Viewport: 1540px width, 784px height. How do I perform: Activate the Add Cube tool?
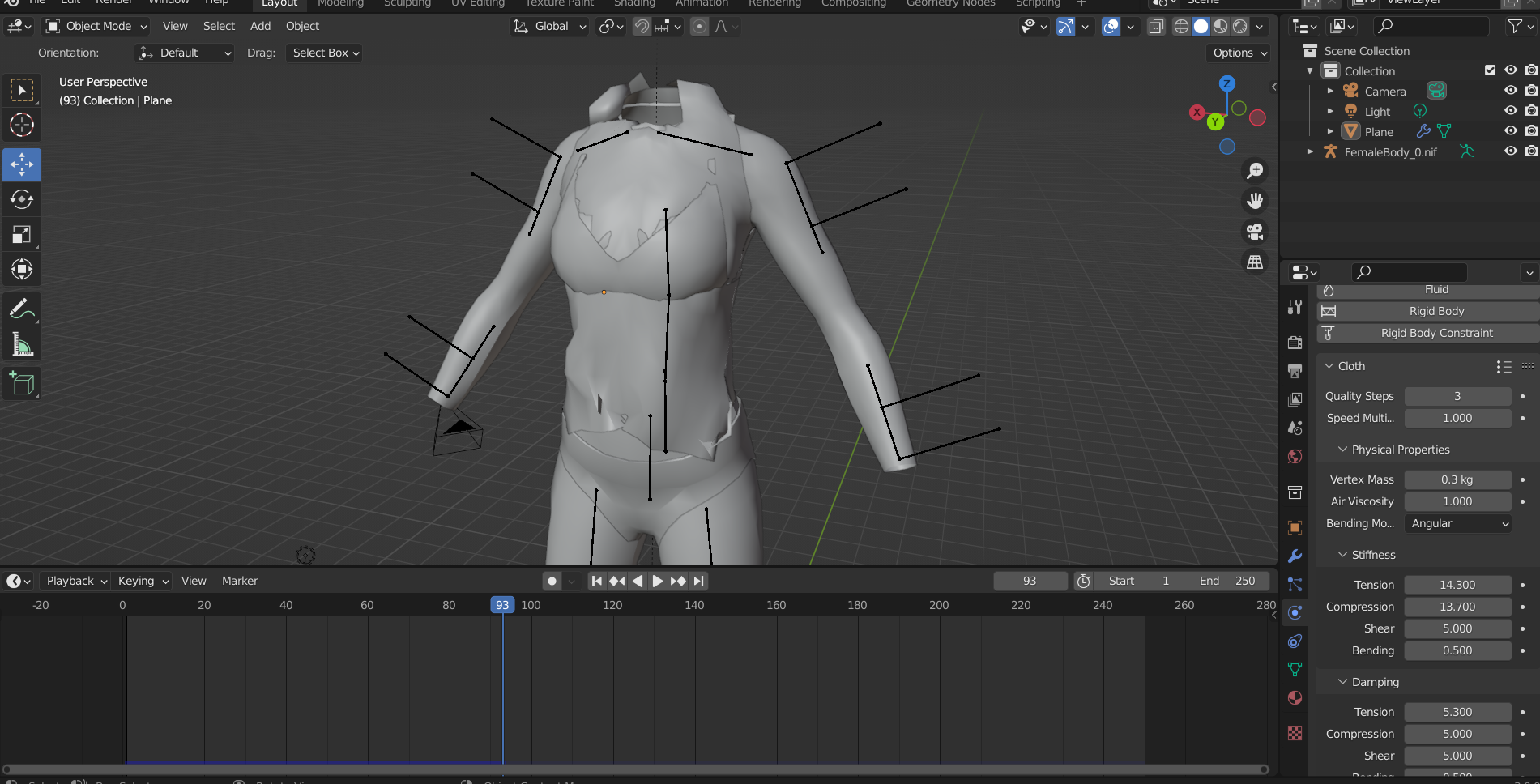[x=22, y=384]
